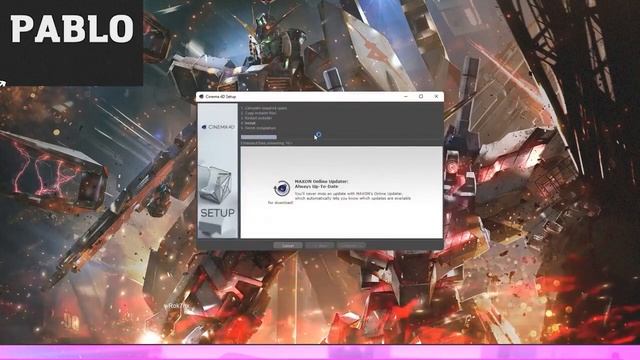Screen dimensions: 640x360
Task: Close the Cinema 4D Setup window
Action: coord(436,97)
